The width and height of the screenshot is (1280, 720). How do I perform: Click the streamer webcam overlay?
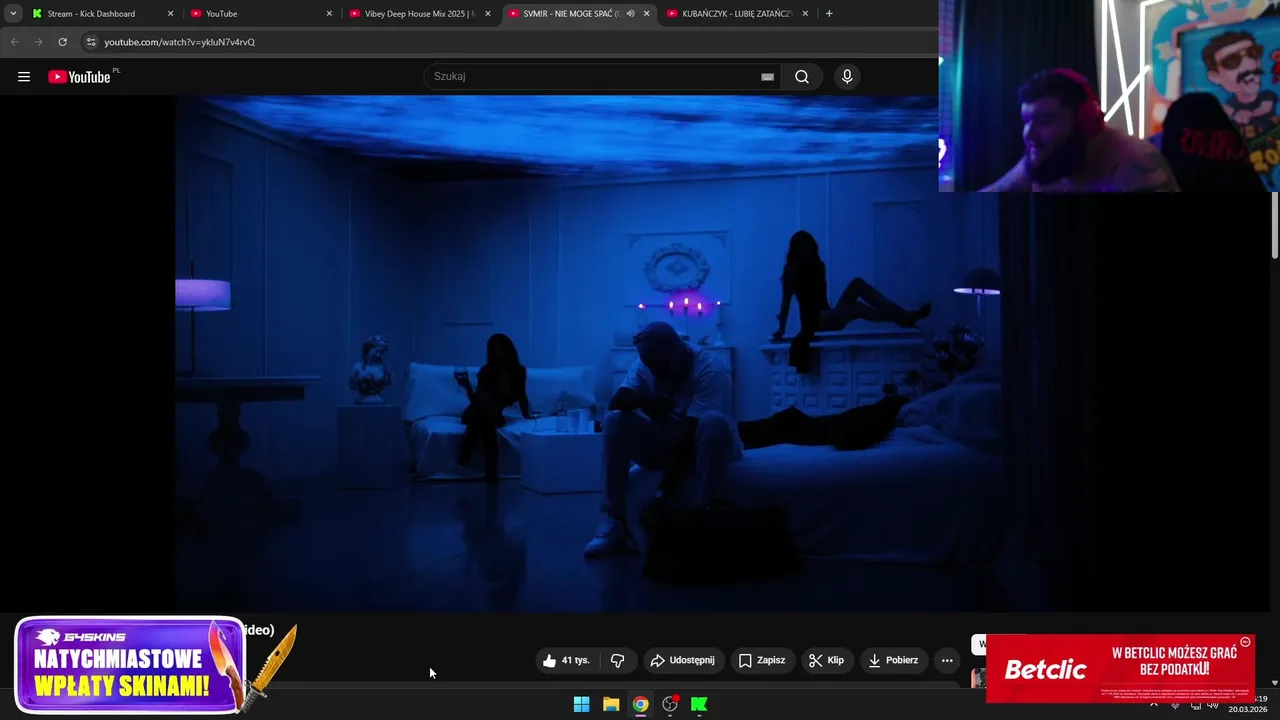coord(1109,96)
